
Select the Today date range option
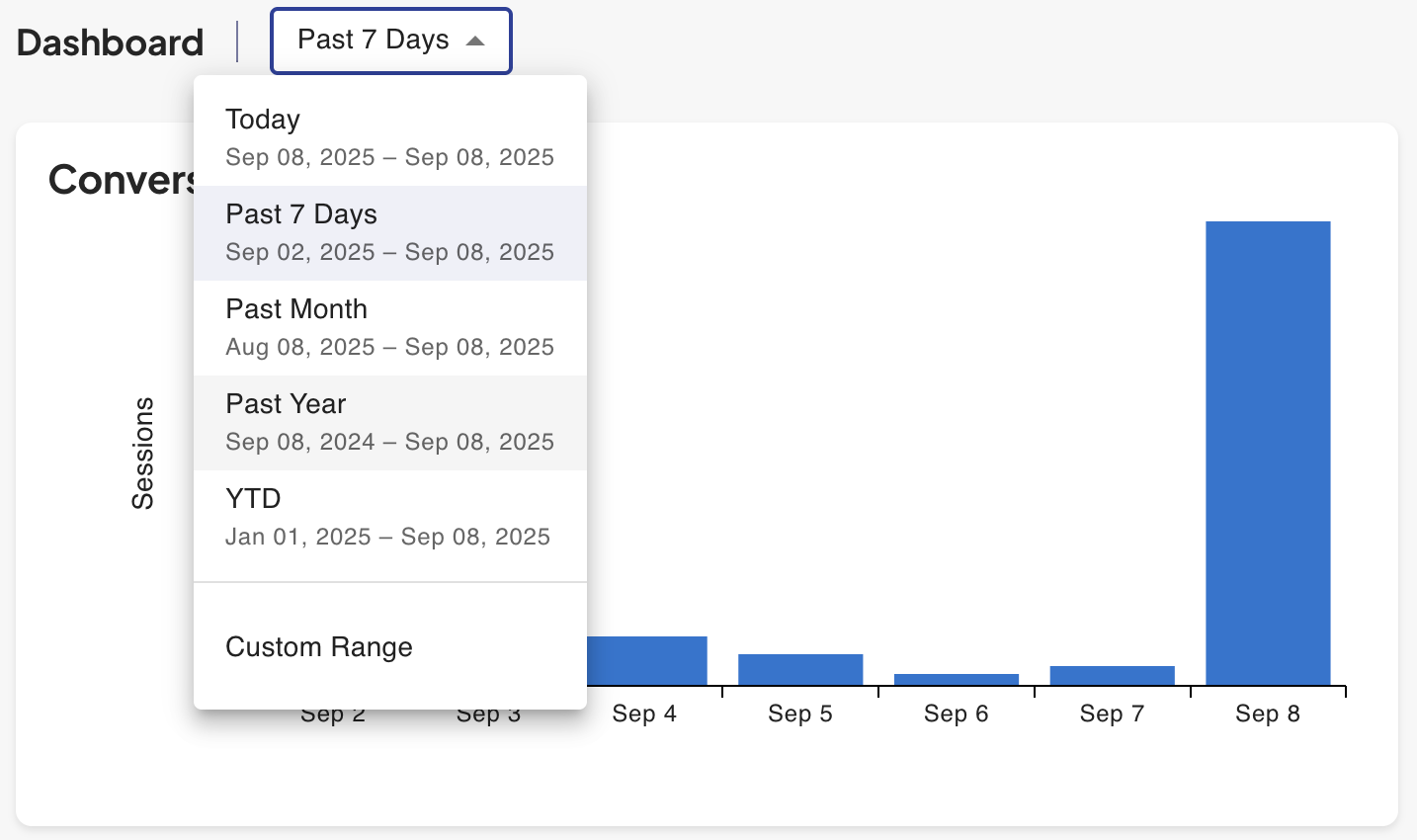(389, 137)
